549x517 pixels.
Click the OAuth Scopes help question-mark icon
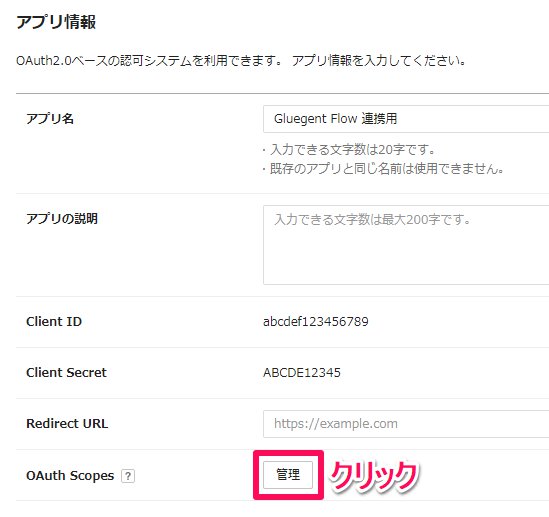(128, 476)
